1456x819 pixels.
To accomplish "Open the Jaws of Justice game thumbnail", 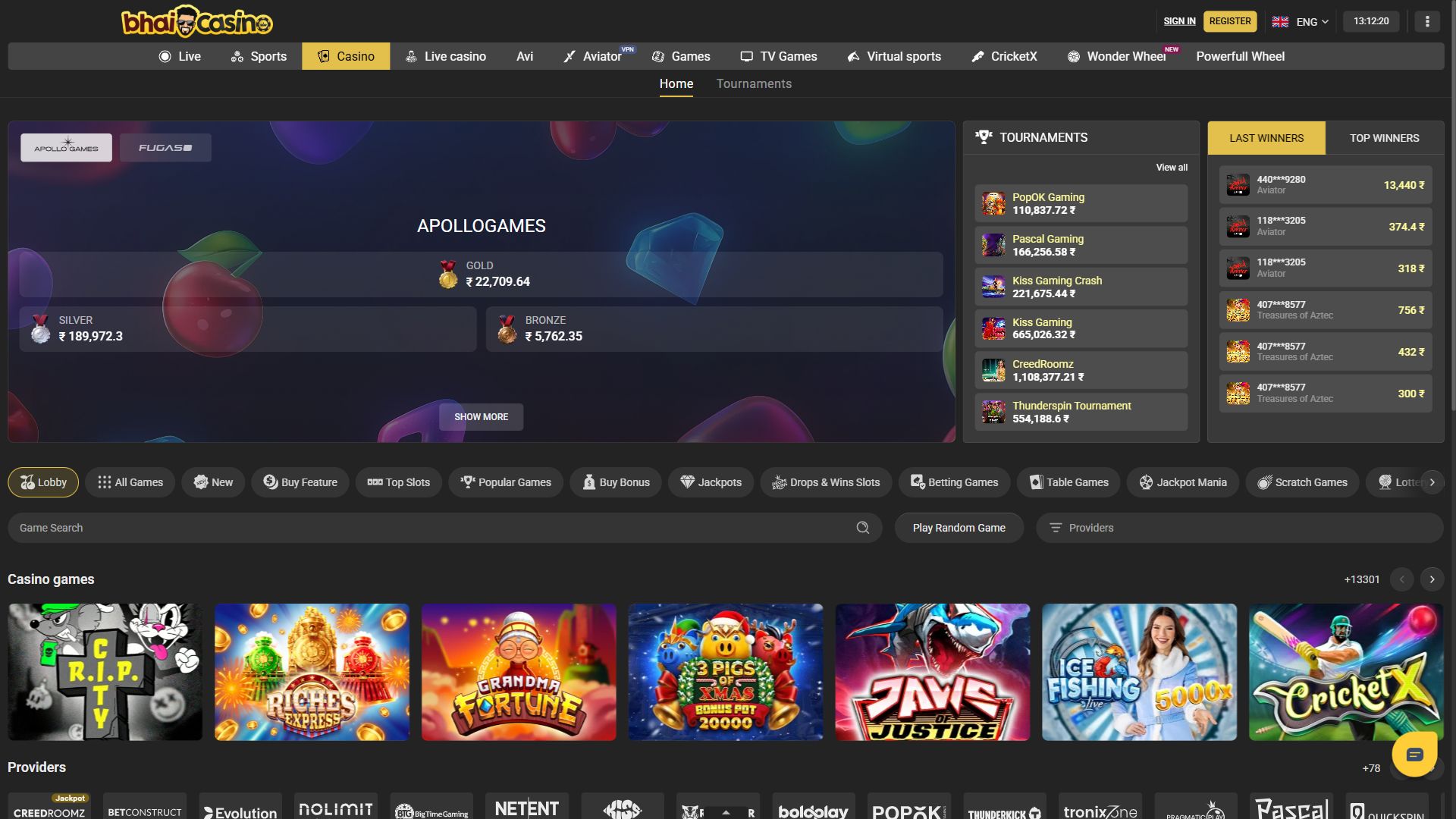I will tap(932, 672).
